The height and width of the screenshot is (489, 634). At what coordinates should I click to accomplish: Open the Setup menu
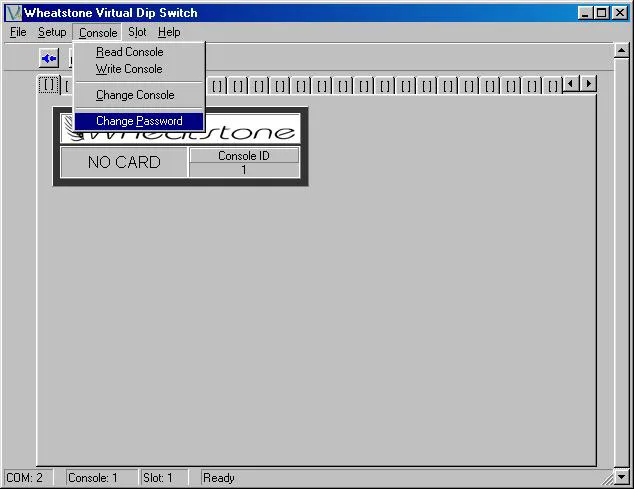tap(52, 32)
